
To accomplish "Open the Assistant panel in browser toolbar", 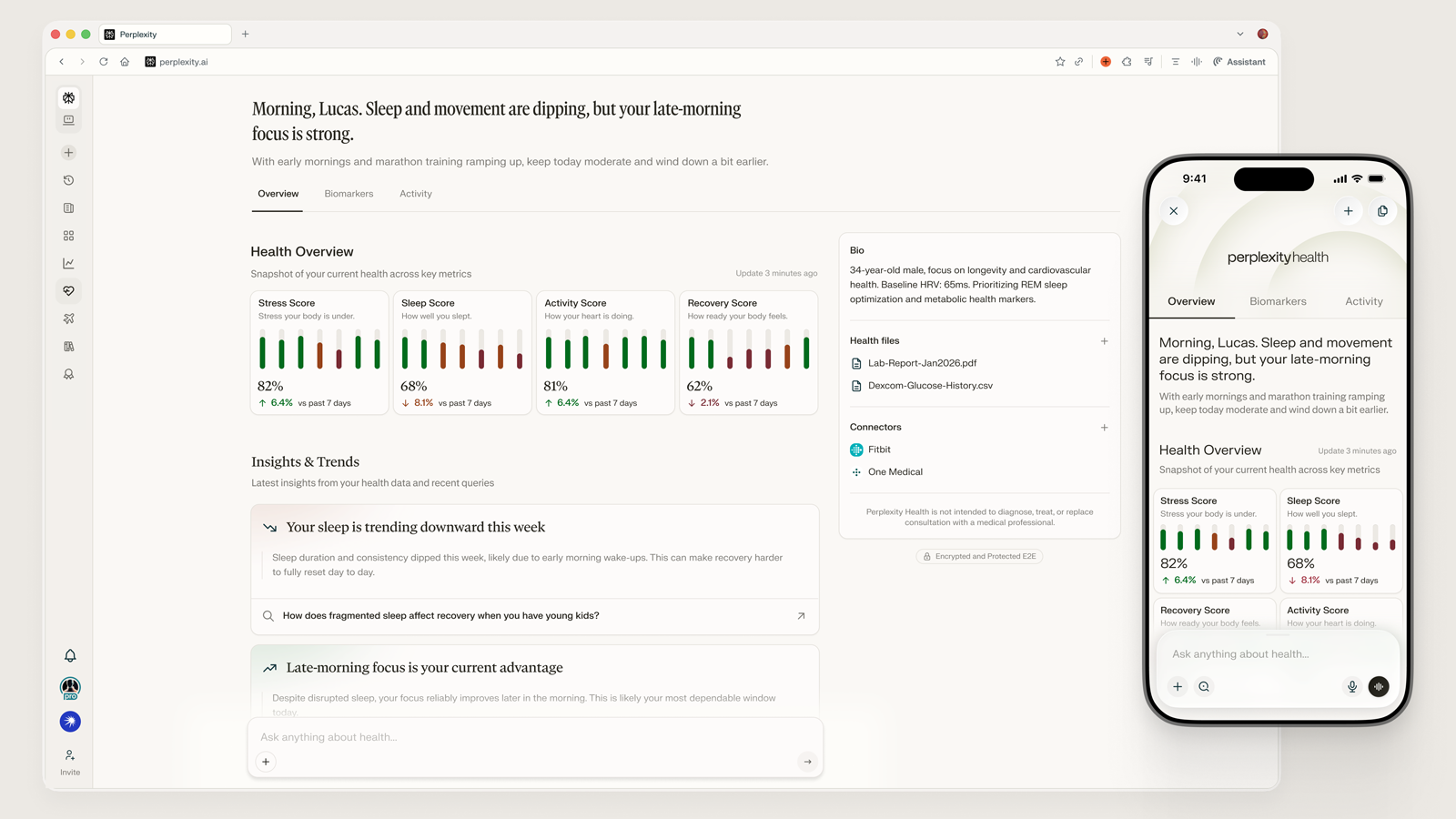I will pos(1239,62).
